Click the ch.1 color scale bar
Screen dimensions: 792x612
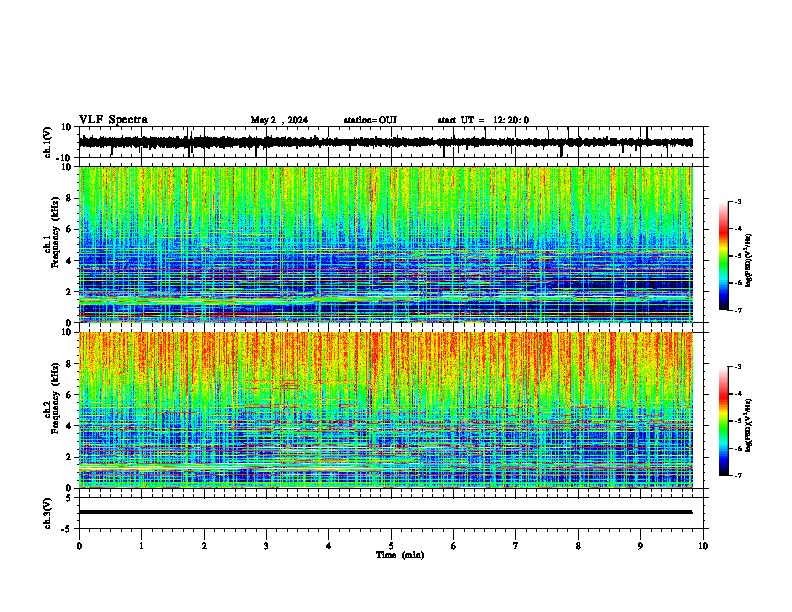(x=724, y=255)
